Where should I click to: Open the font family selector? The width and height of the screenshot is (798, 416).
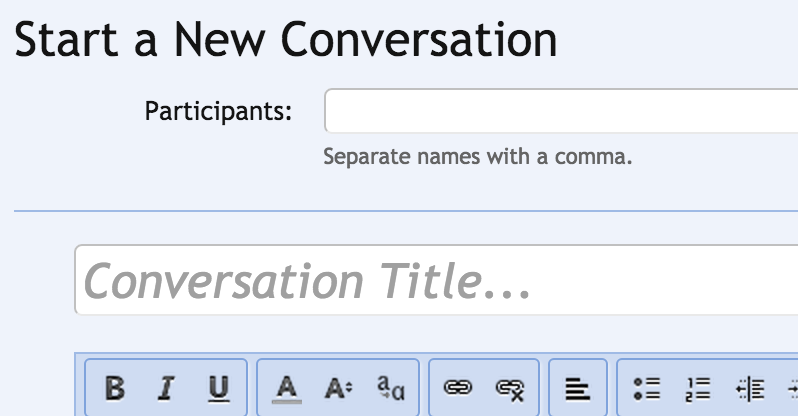click(390, 388)
